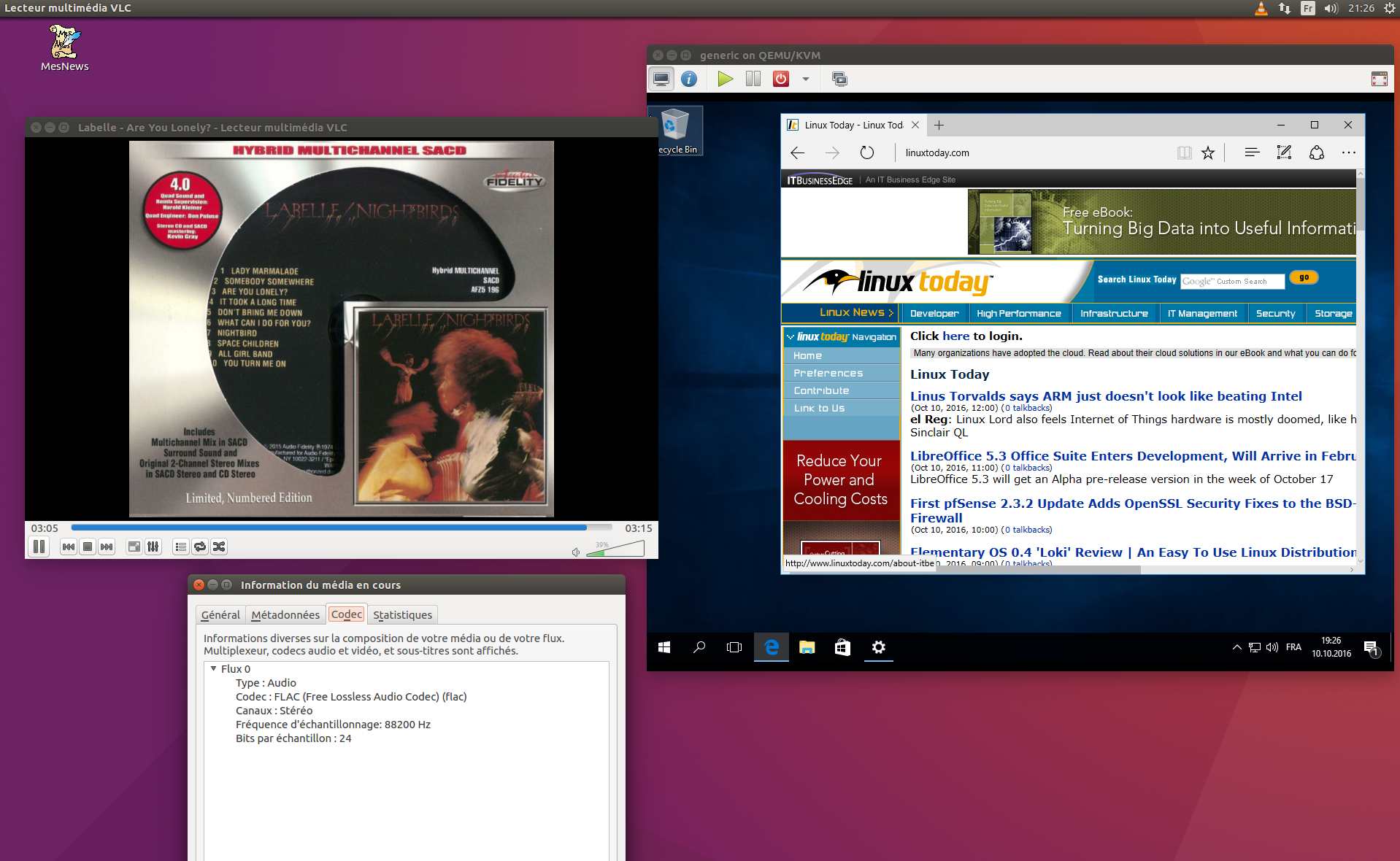This screenshot has width=1400, height=861.
Task: Manage VM snapshots icon
Action: point(839,79)
